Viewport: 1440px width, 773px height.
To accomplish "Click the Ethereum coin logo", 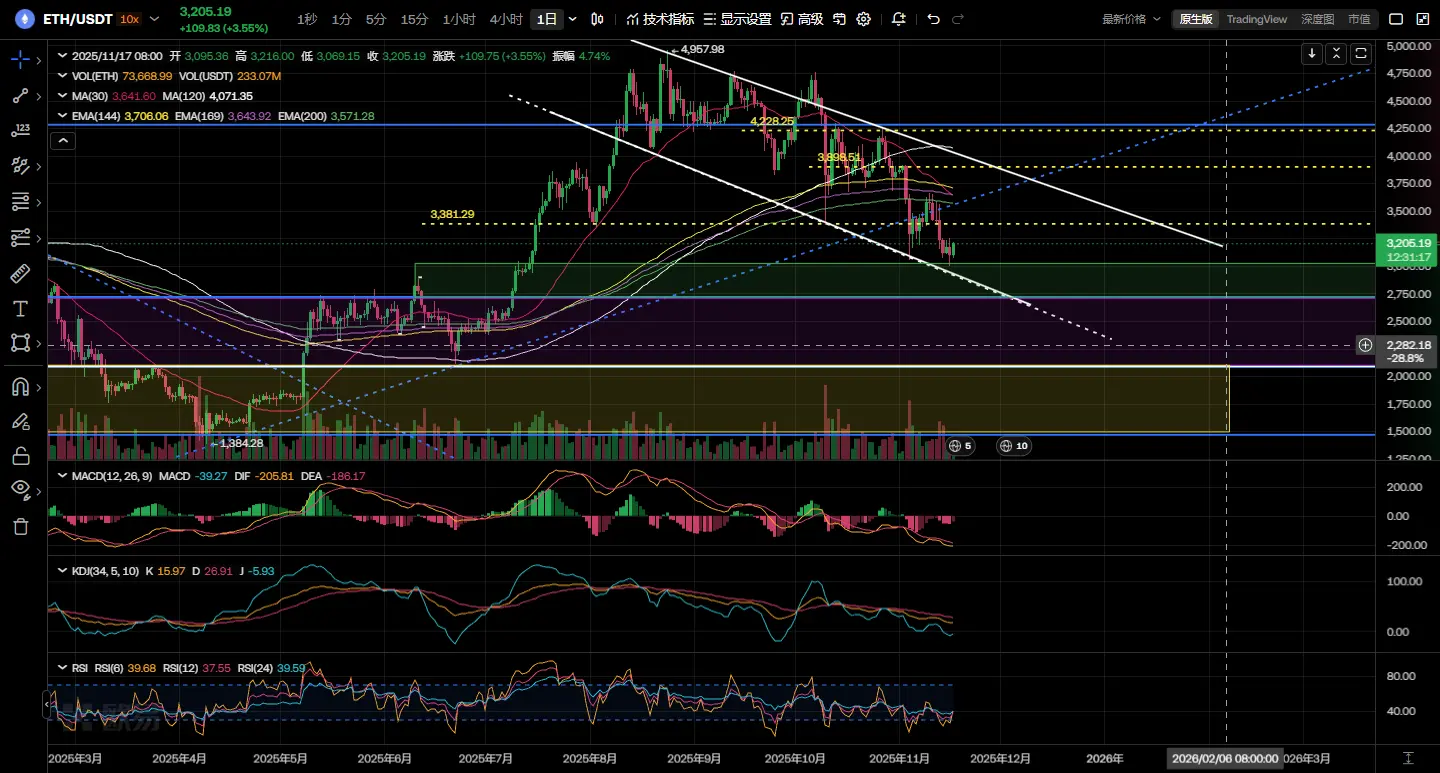I will (x=23, y=19).
